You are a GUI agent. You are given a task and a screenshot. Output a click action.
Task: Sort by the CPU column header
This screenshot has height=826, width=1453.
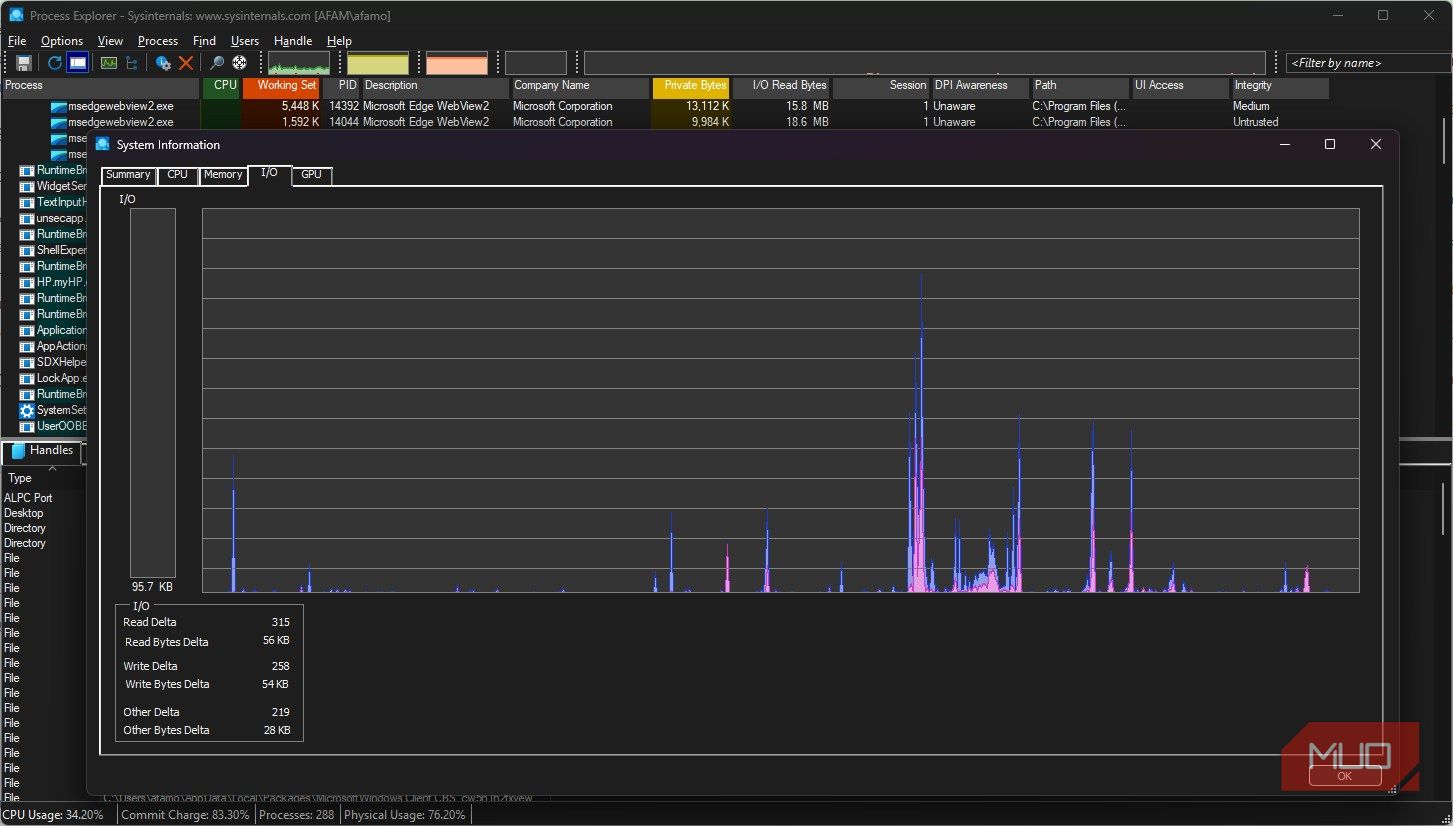pos(221,86)
